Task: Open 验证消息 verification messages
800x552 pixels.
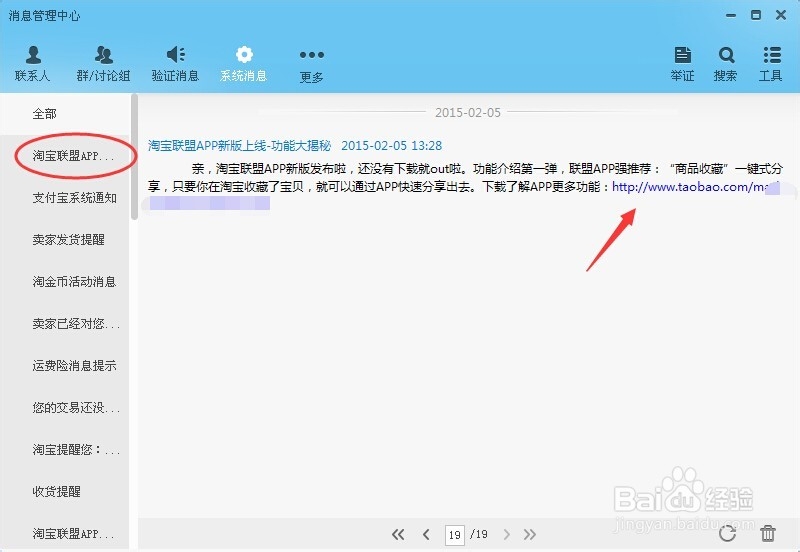Action: point(175,64)
